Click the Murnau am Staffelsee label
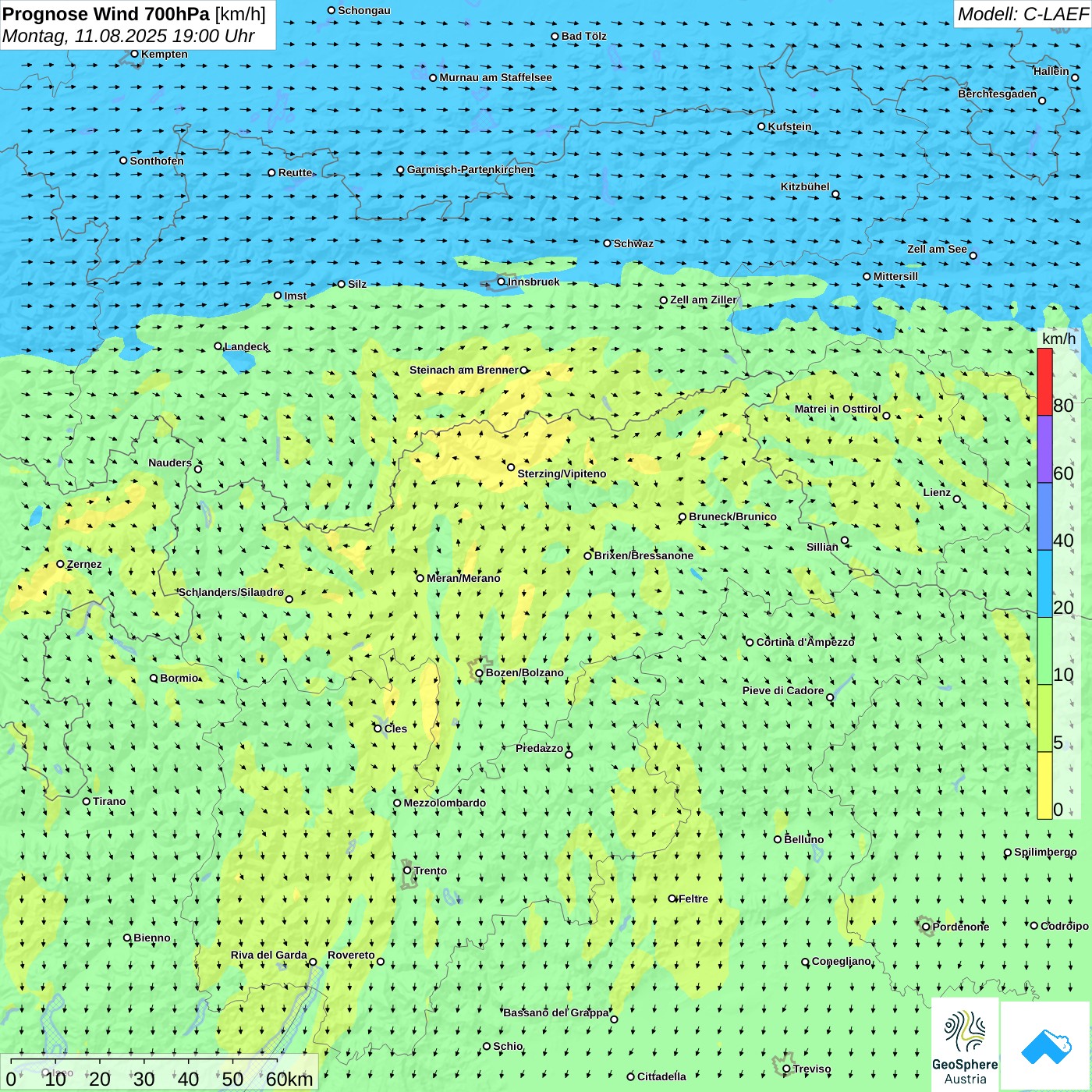 coord(495,77)
